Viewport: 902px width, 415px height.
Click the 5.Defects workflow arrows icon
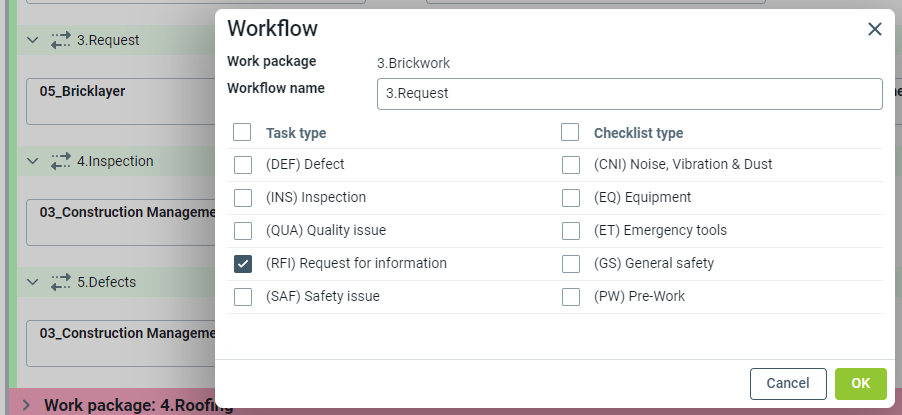(61, 282)
